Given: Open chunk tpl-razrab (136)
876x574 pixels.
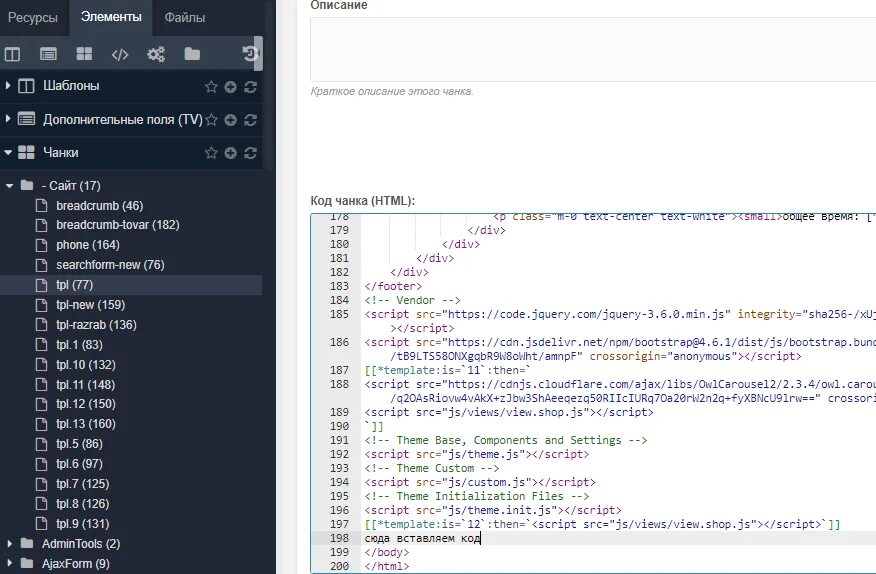Looking at the screenshot, I should [96, 325].
